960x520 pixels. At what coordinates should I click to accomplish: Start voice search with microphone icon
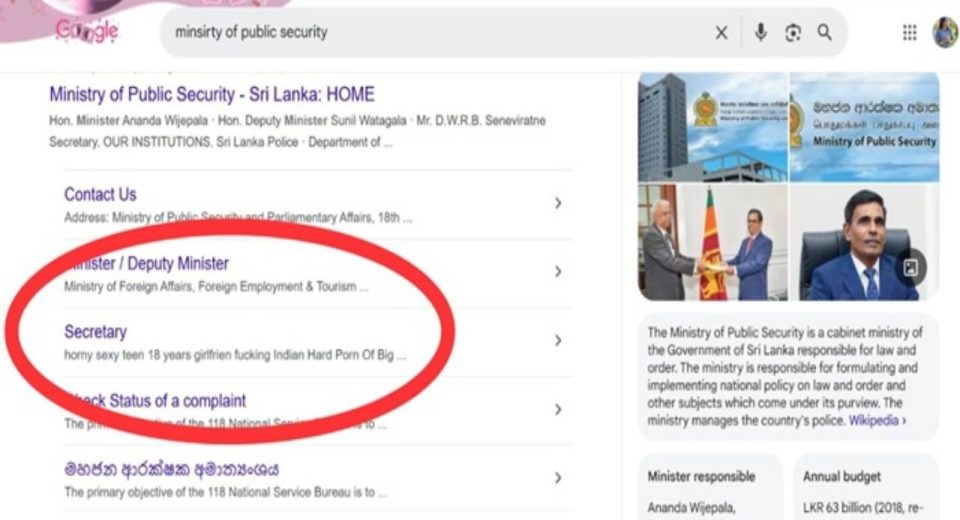click(760, 32)
